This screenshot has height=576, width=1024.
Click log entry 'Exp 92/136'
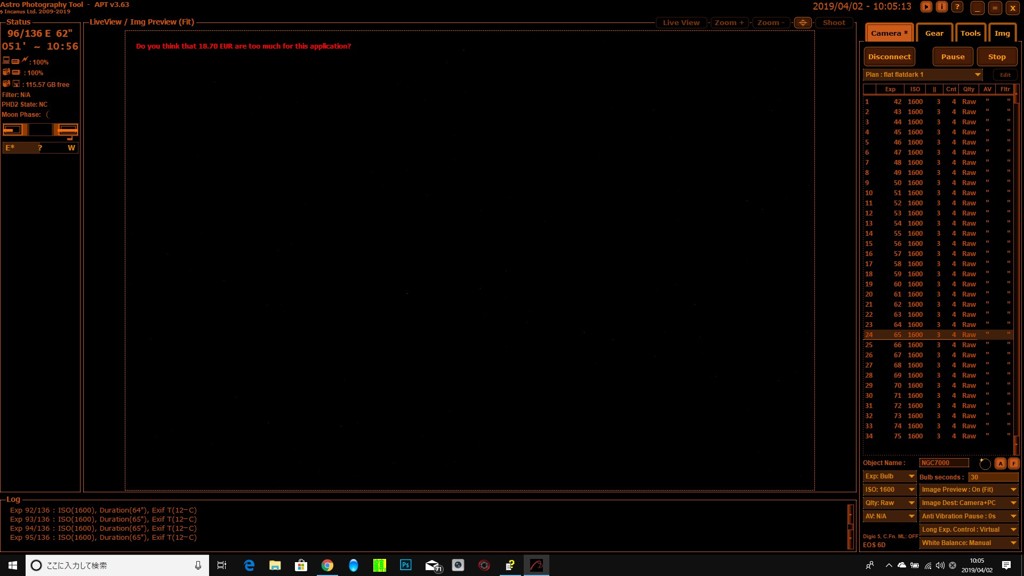pos(103,511)
